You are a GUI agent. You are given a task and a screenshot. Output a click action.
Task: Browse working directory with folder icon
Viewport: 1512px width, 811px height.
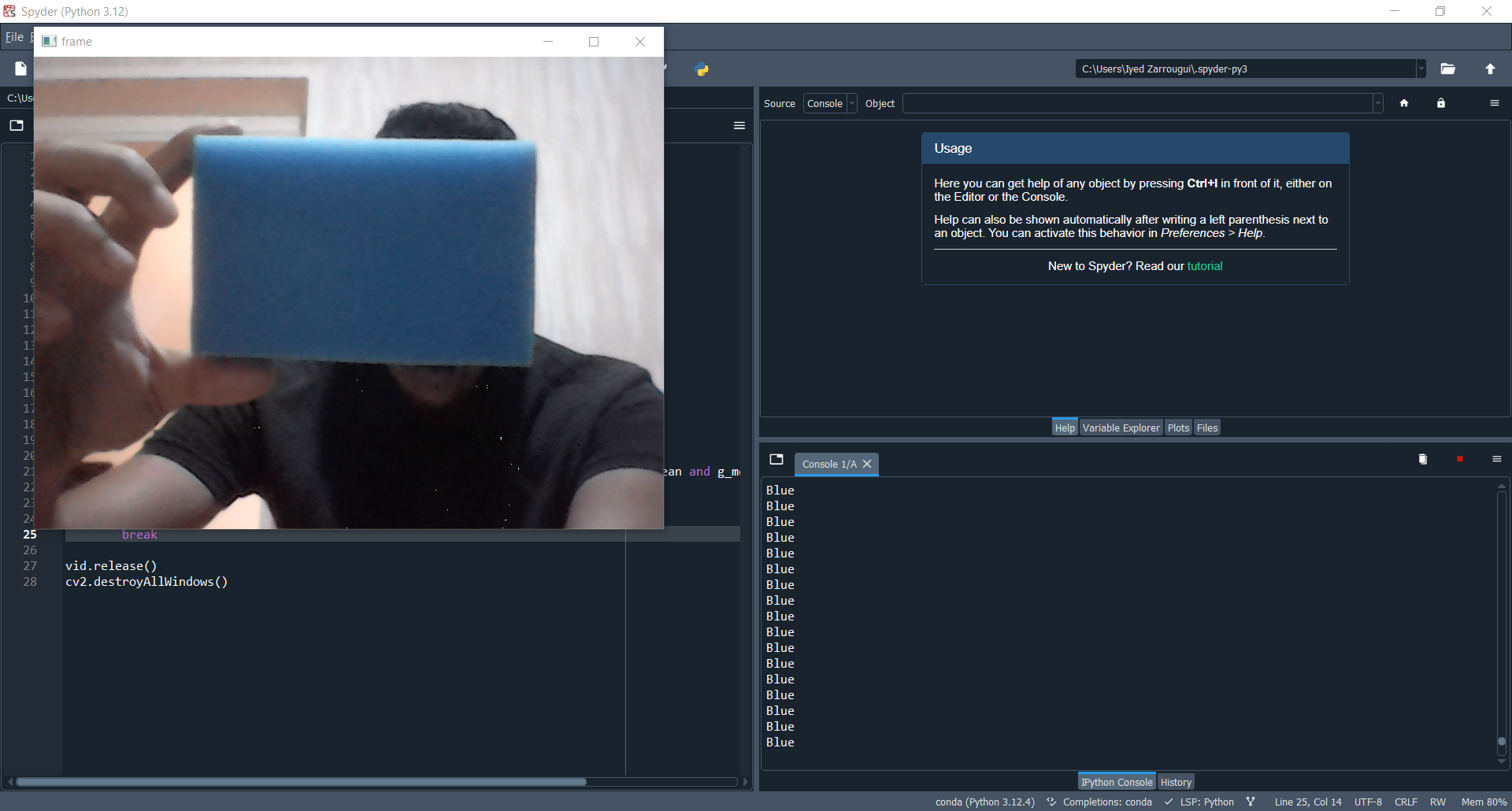click(x=1447, y=69)
